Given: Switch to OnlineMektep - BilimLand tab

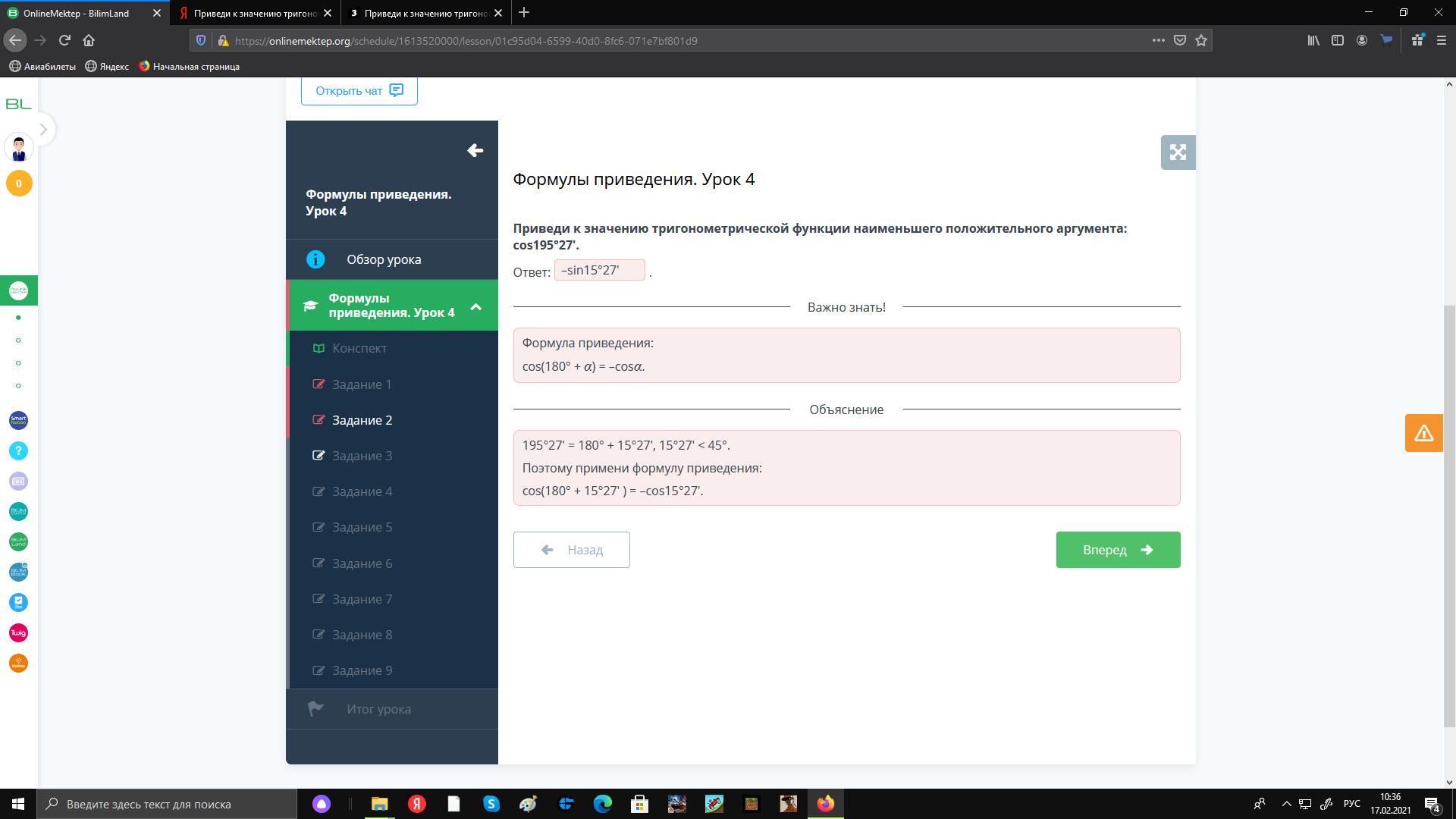Looking at the screenshot, I should point(76,13).
